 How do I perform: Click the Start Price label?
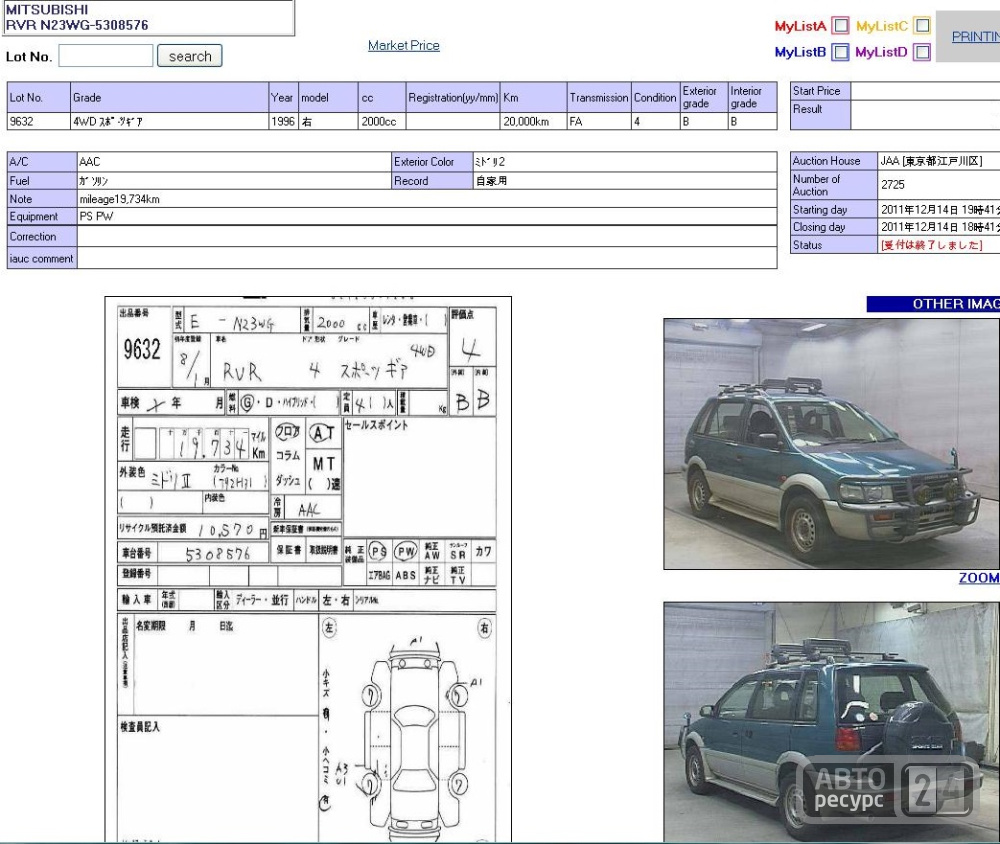pyautogui.click(x=820, y=91)
